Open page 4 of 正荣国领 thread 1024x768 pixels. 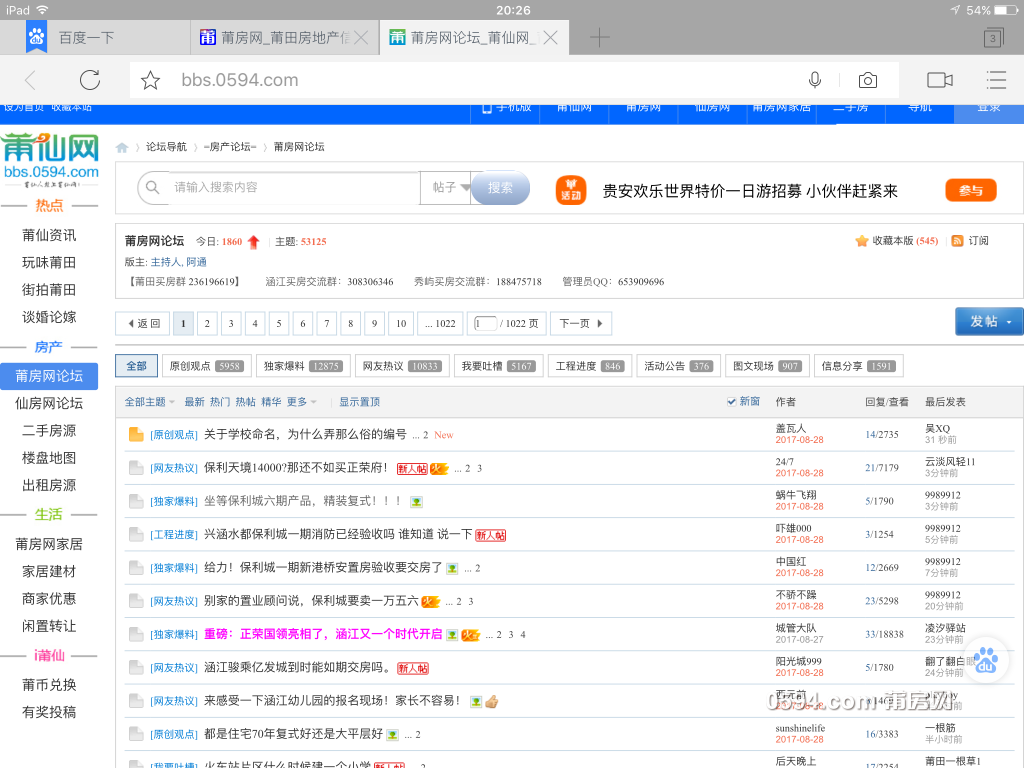coord(522,635)
